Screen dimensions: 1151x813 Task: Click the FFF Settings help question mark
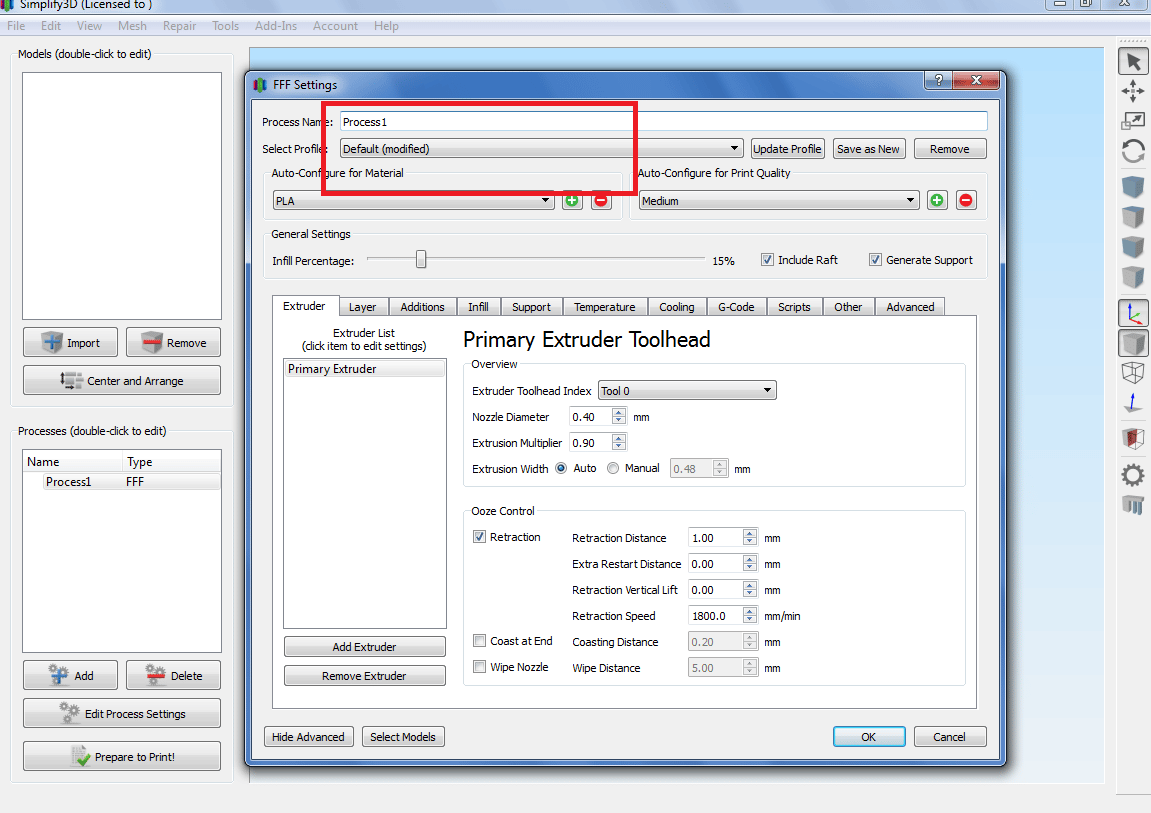point(938,80)
